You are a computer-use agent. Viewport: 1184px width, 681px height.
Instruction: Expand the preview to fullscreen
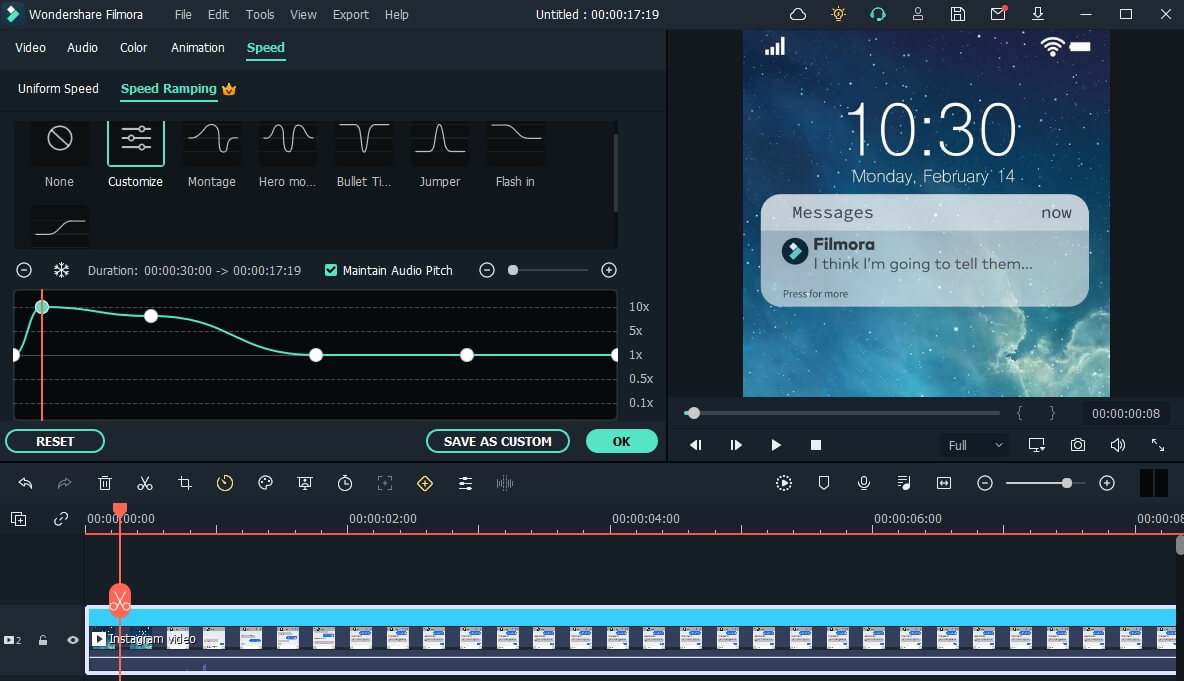pyautogui.click(x=1158, y=445)
